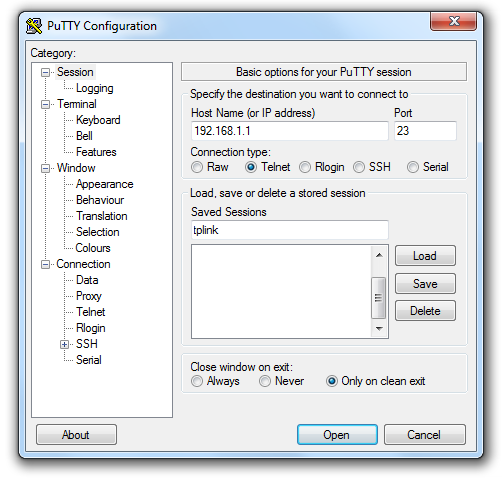Collapse the Session tree node
503x480 pixels.
click(45, 72)
